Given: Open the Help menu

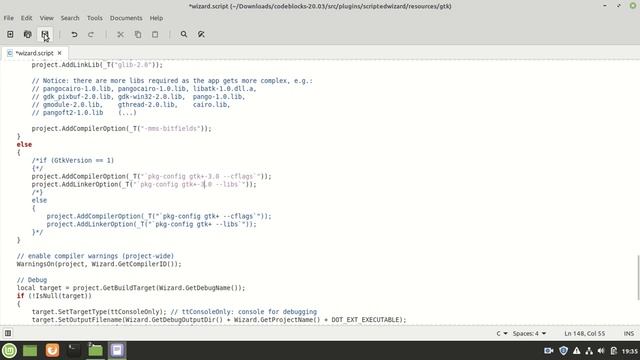Looking at the screenshot, I should (156, 18).
